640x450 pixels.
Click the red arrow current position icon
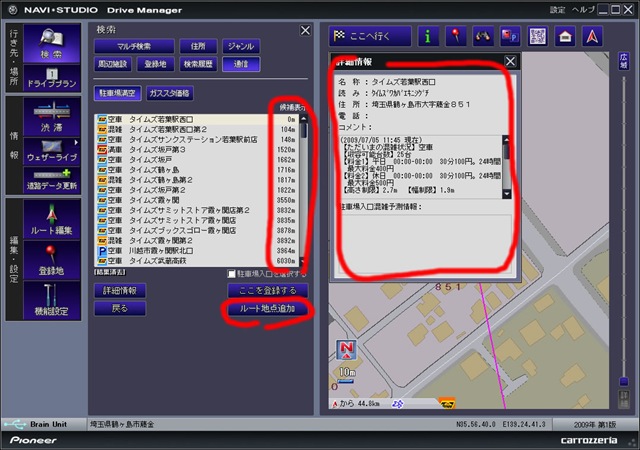[591, 36]
